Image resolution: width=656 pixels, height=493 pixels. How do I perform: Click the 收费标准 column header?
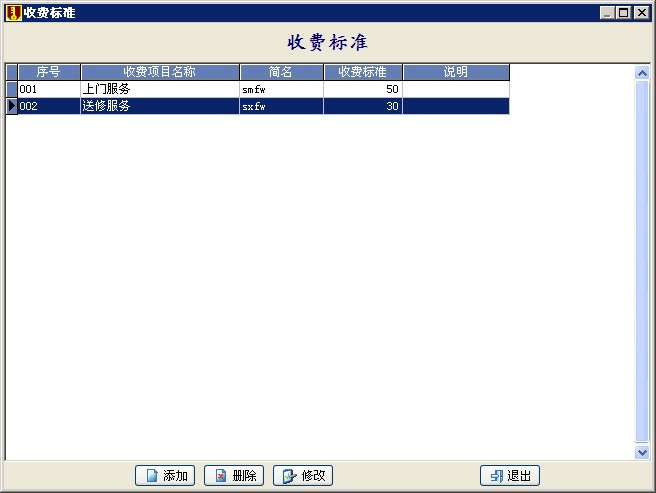pyautogui.click(x=362, y=72)
